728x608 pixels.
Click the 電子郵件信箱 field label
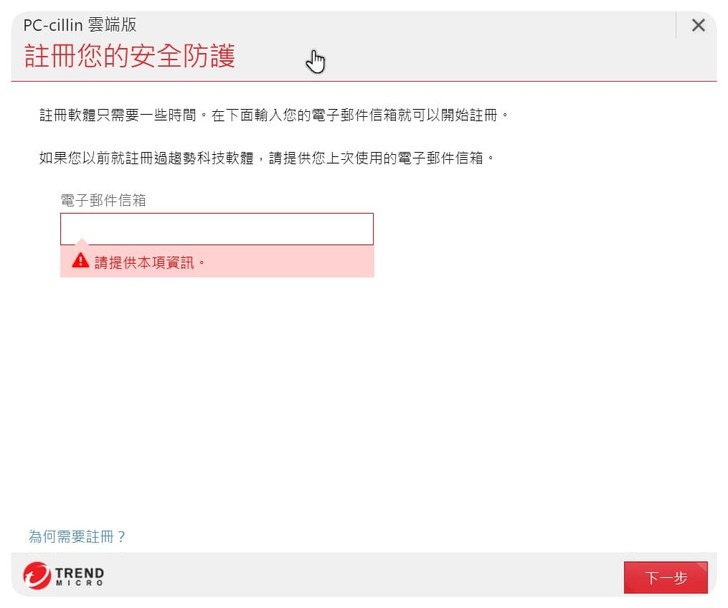pyautogui.click(x=103, y=200)
